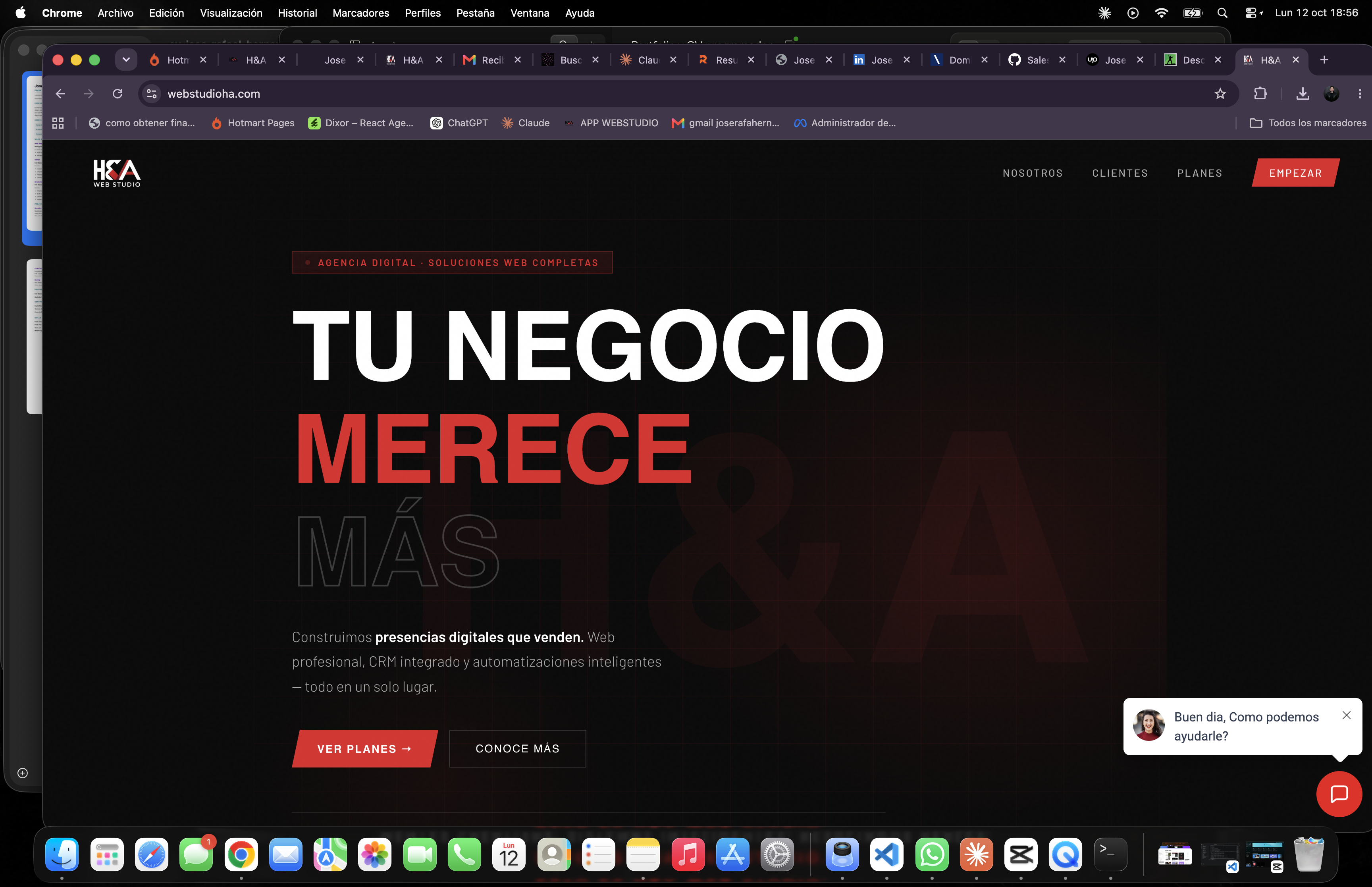Expand the tab search dropdown chevron
1372x887 pixels.
click(126, 59)
